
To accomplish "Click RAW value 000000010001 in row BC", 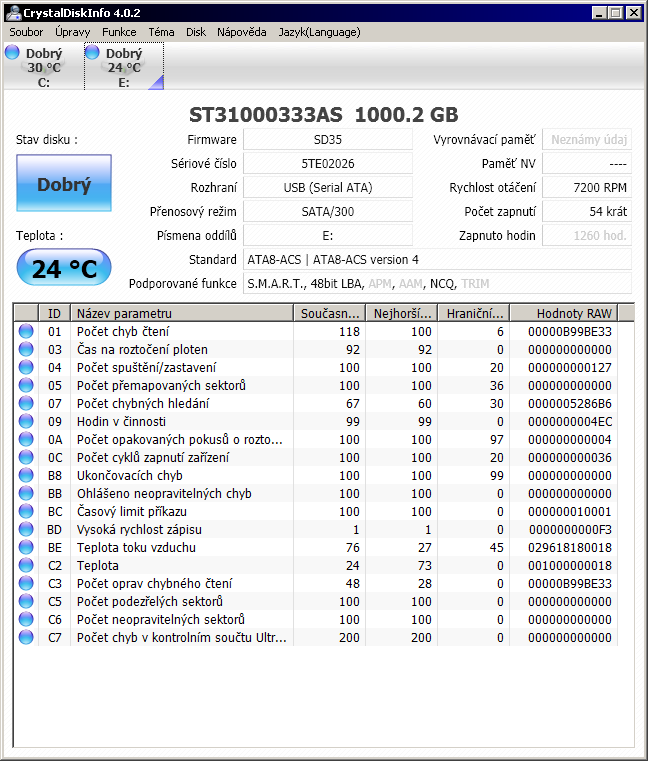I will [570, 512].
